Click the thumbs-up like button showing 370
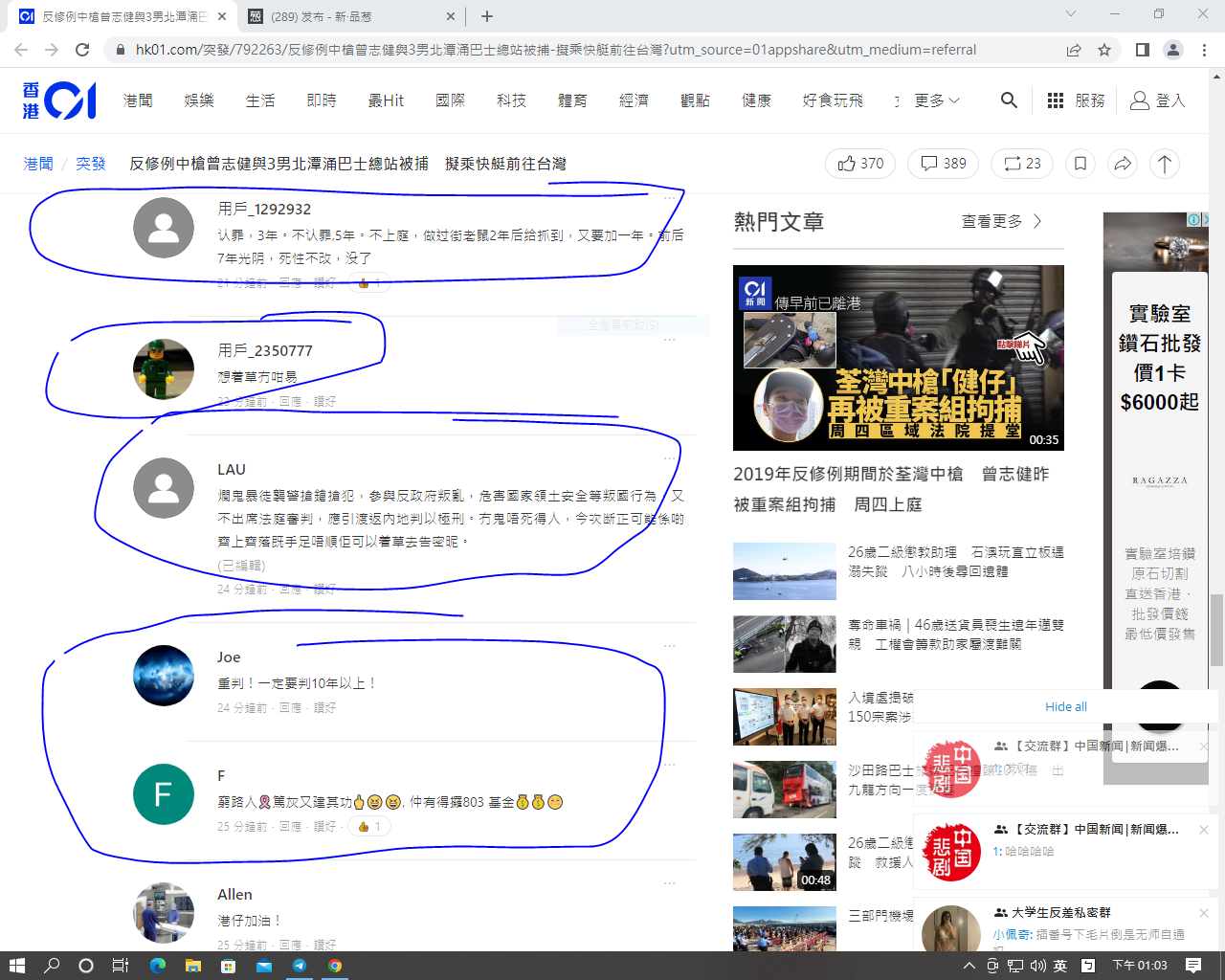 tap(860, 164)
